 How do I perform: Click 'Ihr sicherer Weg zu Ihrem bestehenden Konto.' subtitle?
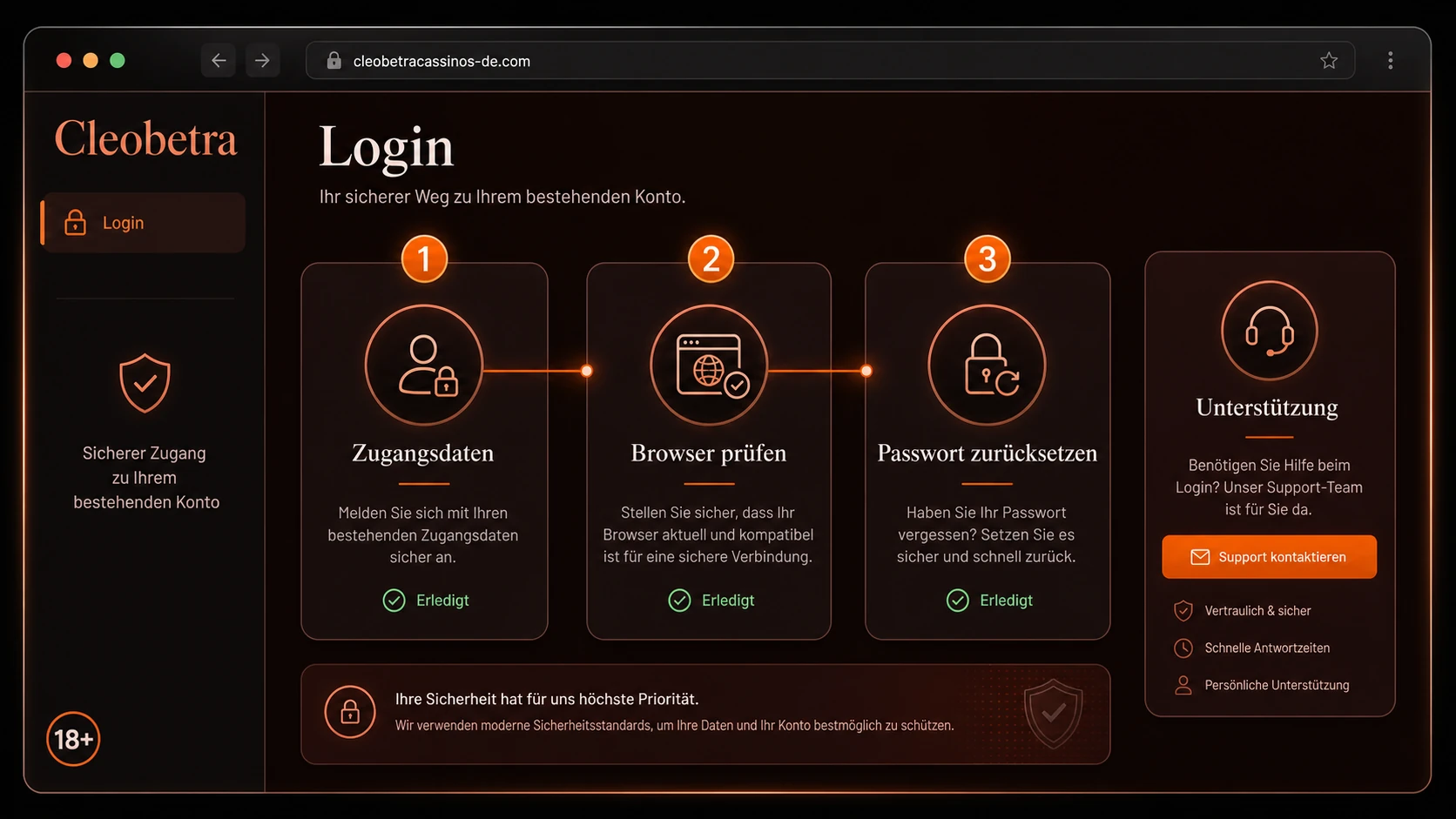coord(502,198)
